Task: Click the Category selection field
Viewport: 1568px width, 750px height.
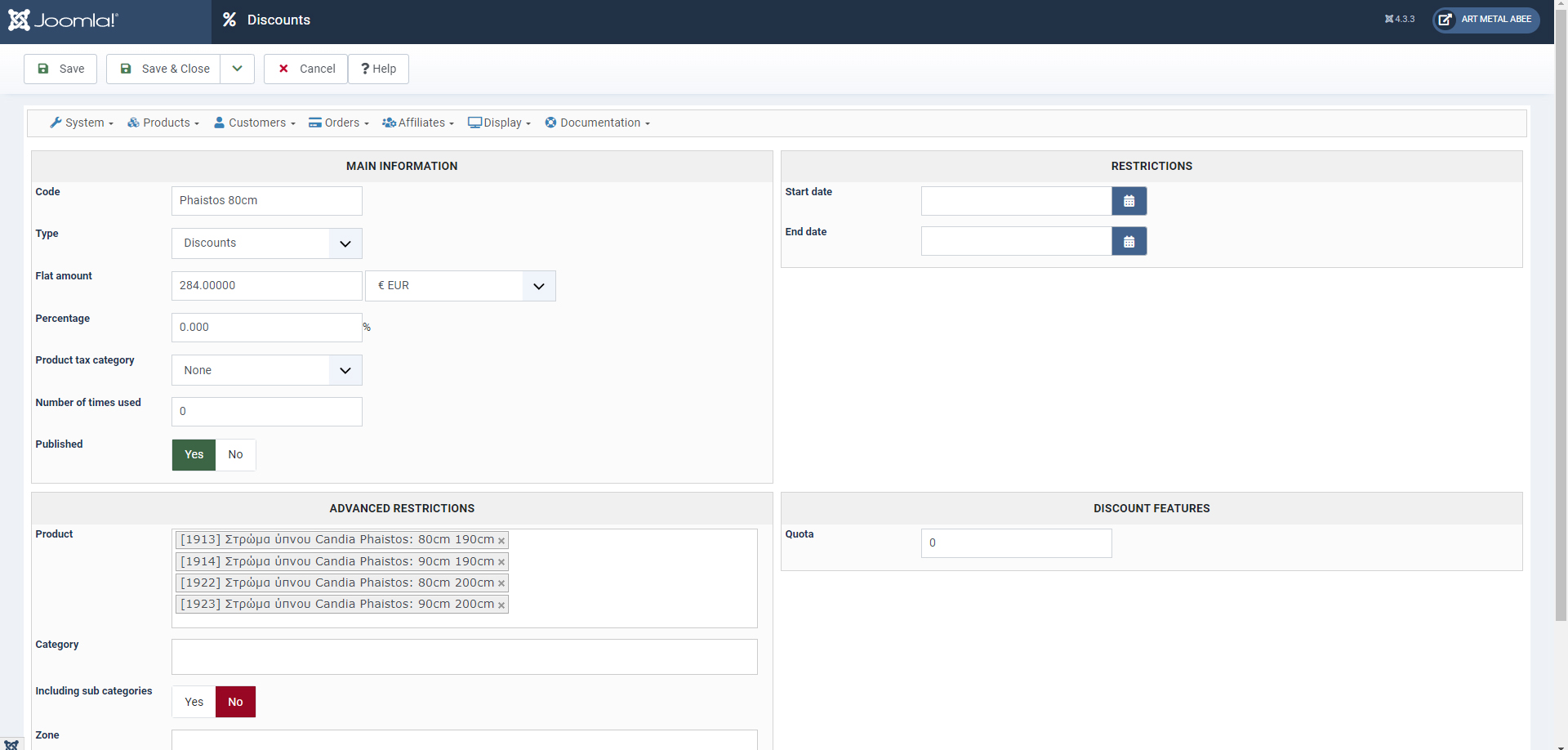Action: click(465, 657)
